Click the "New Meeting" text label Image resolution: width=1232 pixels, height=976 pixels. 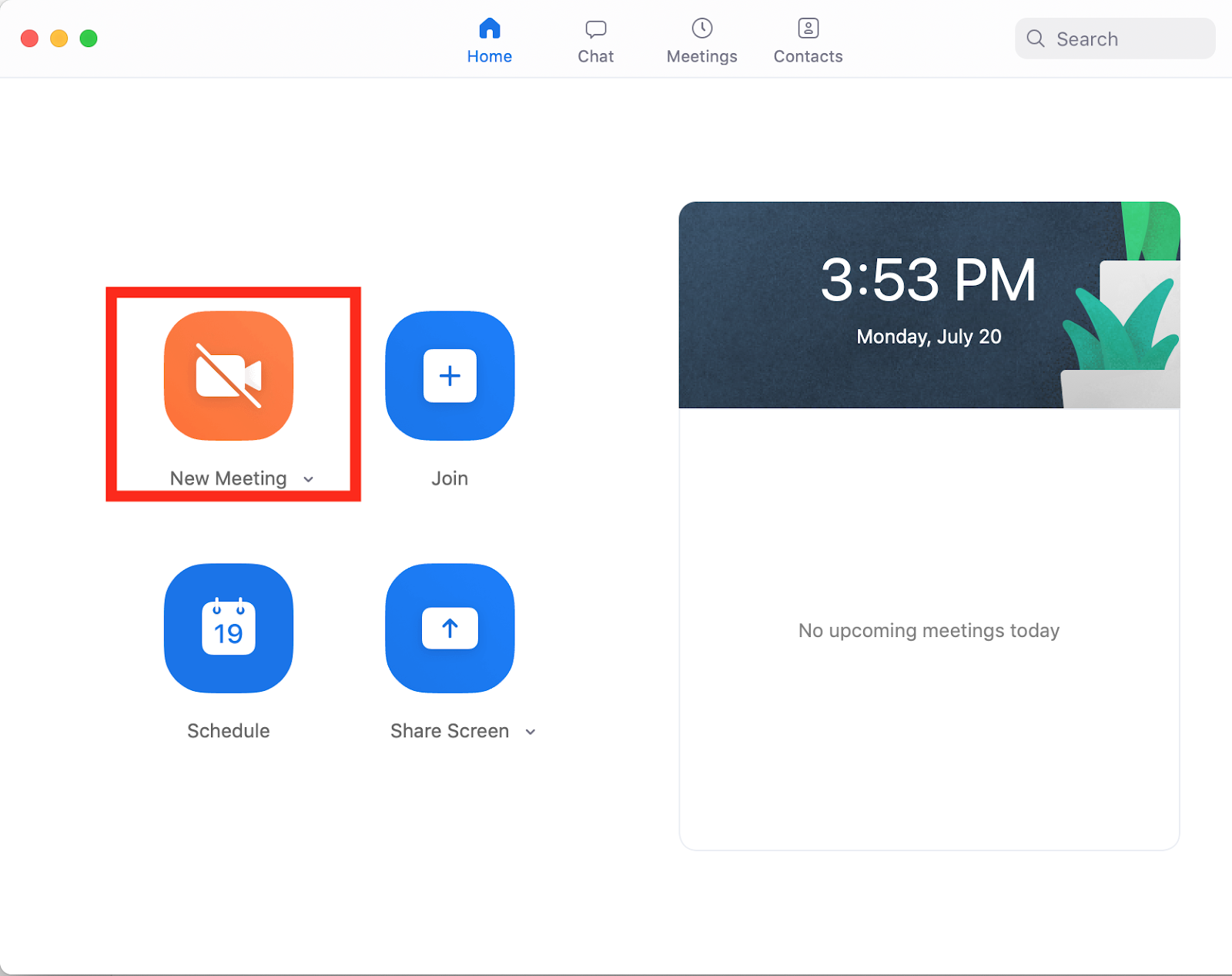tap(228, 478)
